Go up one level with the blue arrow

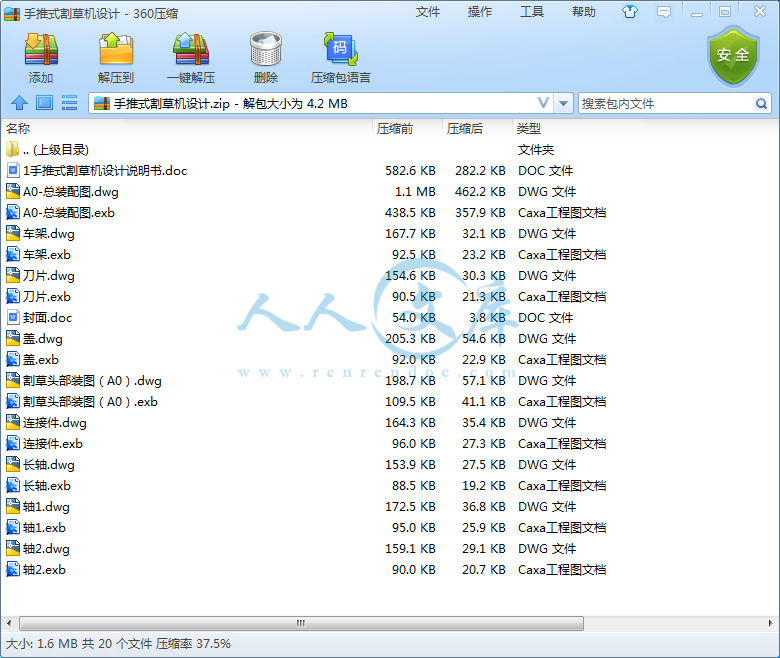click(19, 103)
